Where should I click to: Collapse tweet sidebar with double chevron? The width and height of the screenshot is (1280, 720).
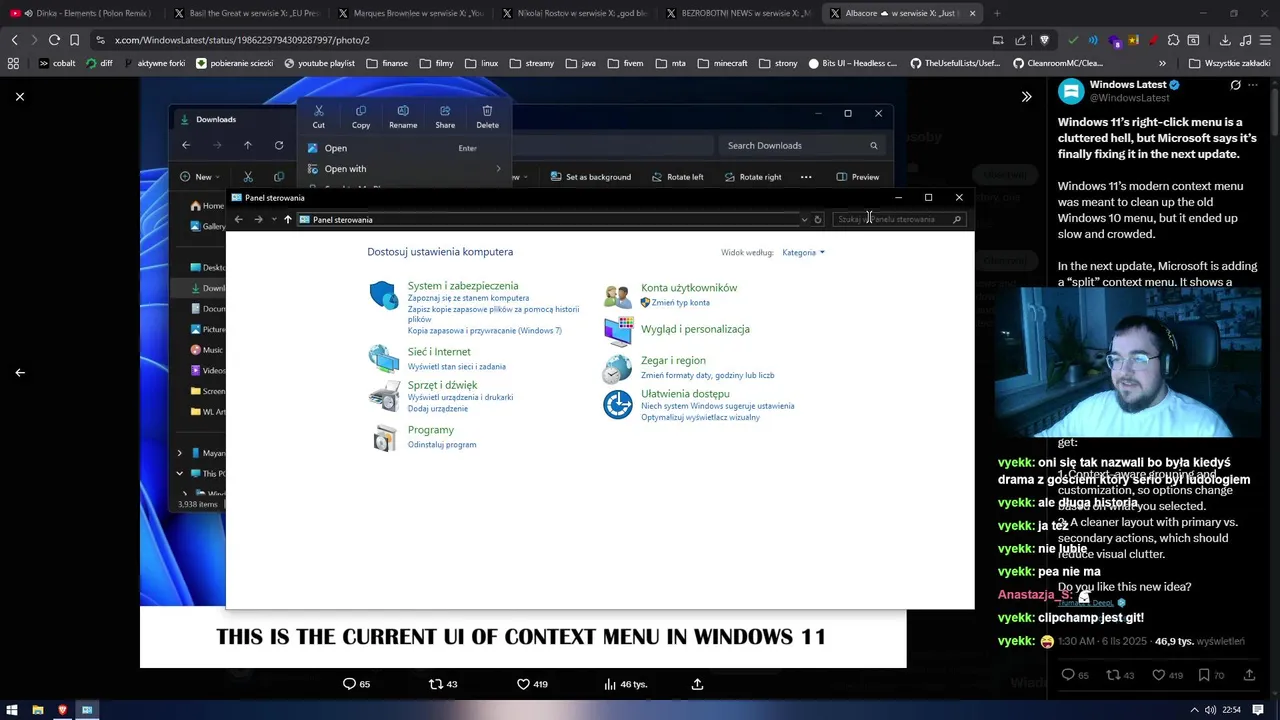(x=1026, y=97)
